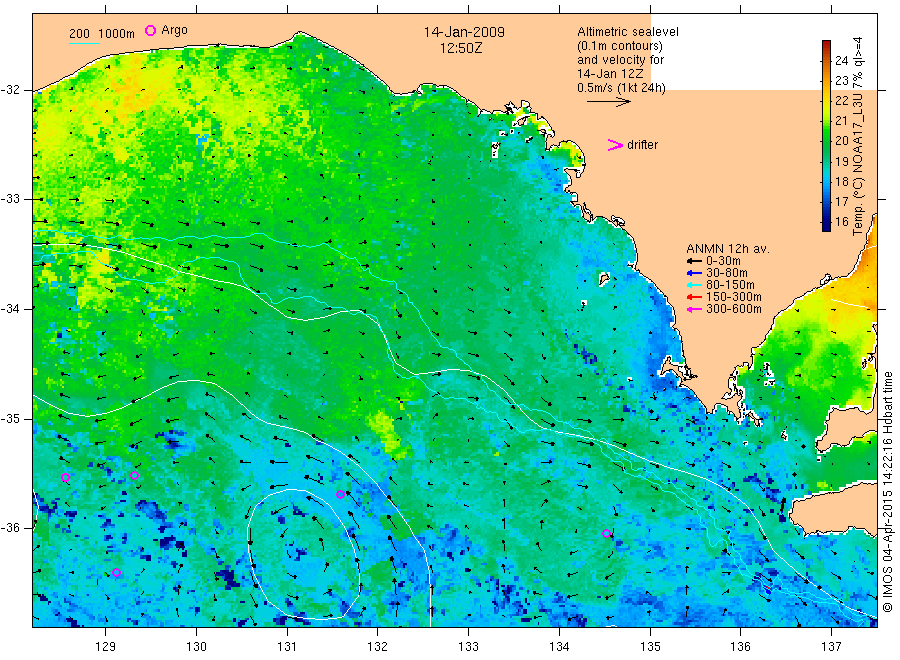Click the latitude axis label -33

click(10, 199)
